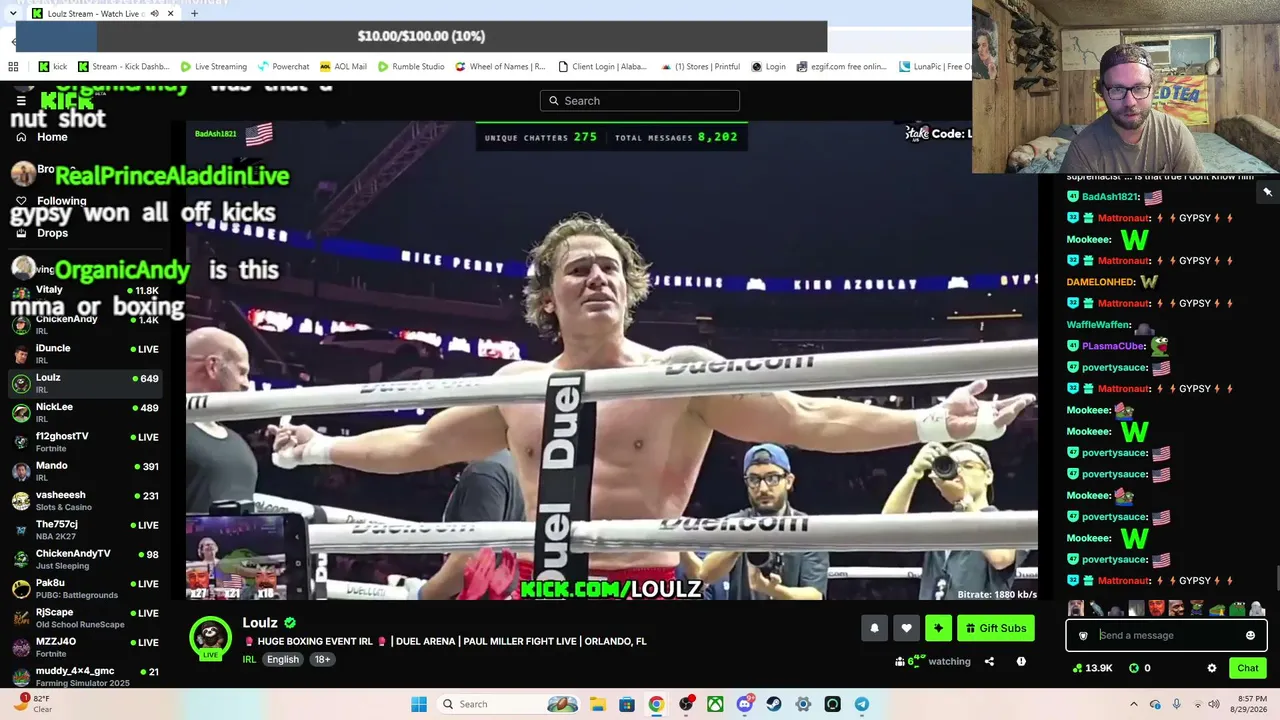Open f12ghostTV channel in sidebar
Screen dimensions: 1280x720
coord(86,442)
